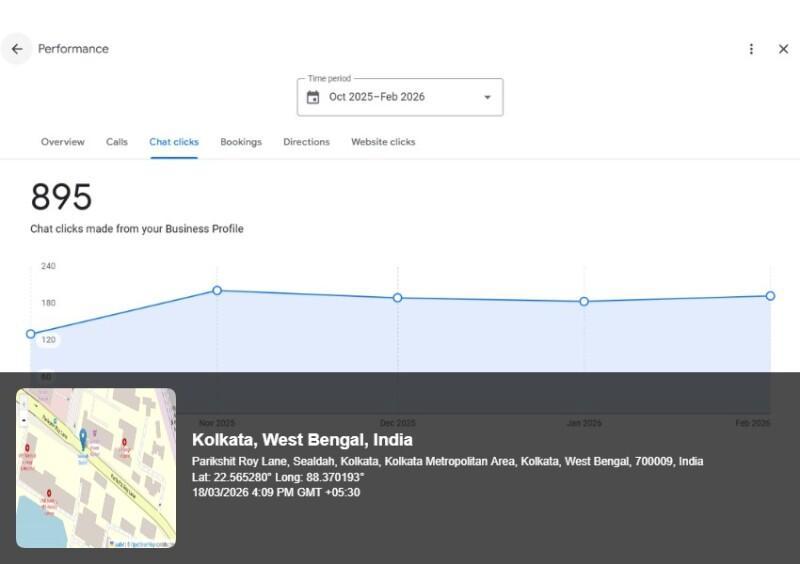Select the Jan 2026 data point marker

pyautogui.click(x=584, y=301)
